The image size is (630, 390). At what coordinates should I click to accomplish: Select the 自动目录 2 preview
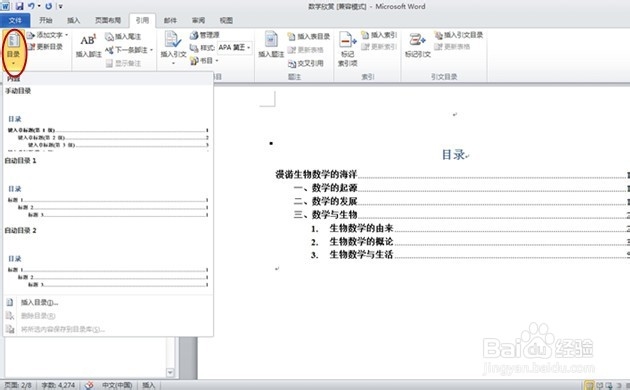pyautogui.click(x=108, y=259)
